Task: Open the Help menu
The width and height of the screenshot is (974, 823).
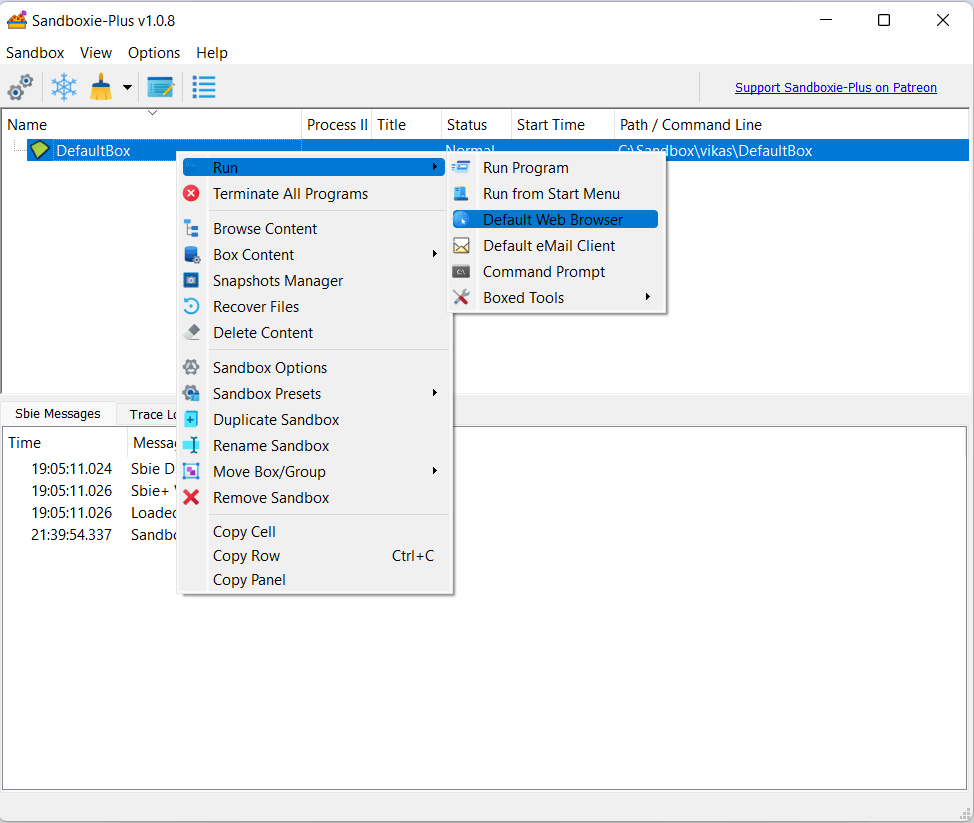Action: [212, 53]
